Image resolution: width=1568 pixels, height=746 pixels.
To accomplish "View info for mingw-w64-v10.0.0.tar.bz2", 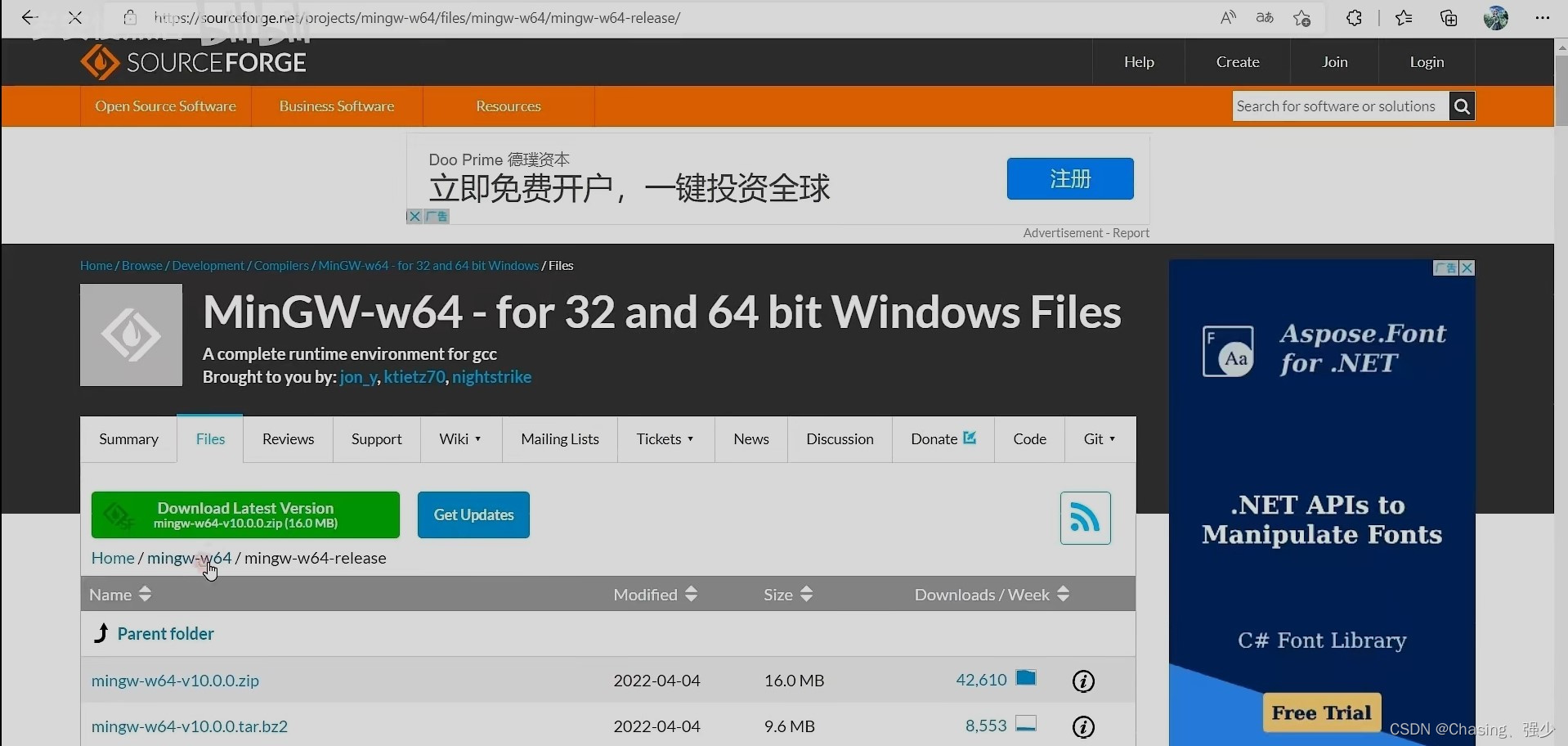I will [x=1083, y=726].
